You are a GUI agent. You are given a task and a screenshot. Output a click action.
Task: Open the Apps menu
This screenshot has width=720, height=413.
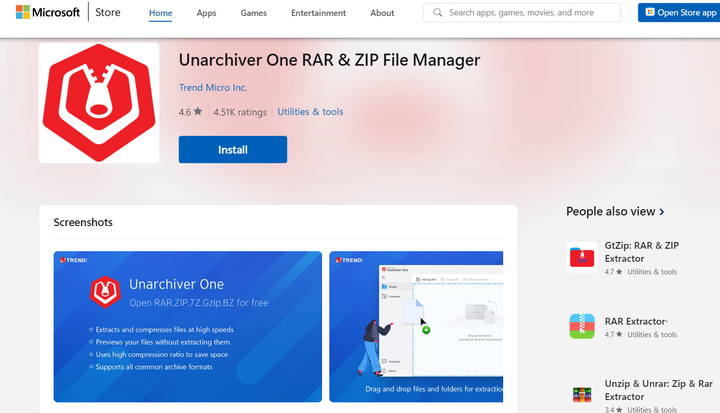[x=206, y=13]
